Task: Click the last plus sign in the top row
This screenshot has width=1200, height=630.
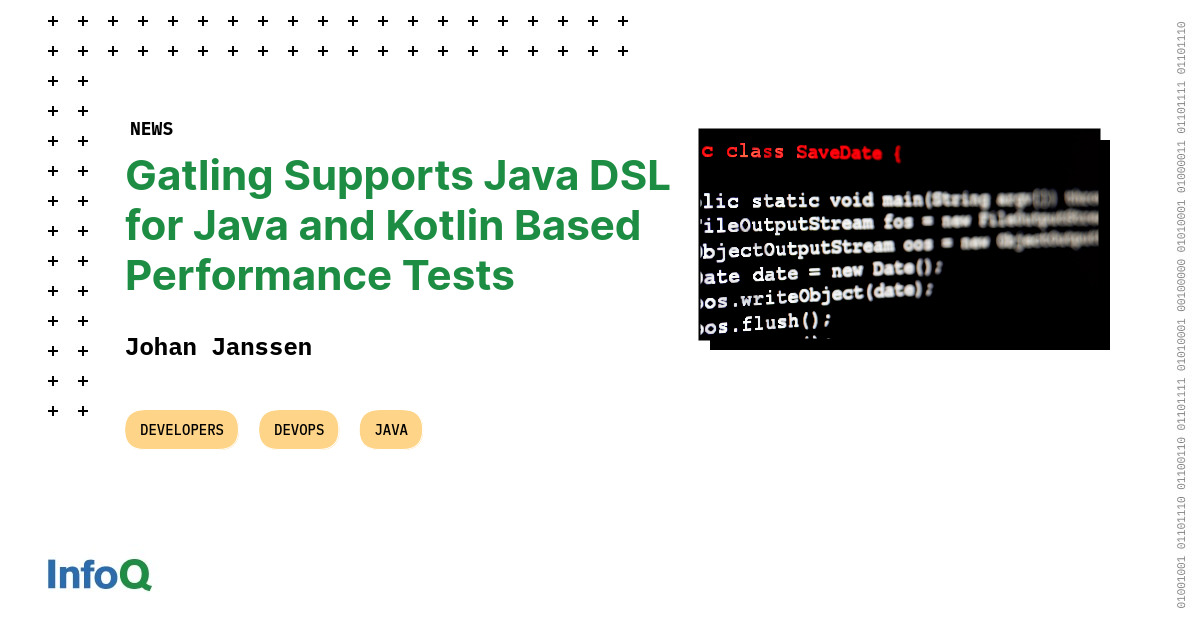Action: [623, 21]
